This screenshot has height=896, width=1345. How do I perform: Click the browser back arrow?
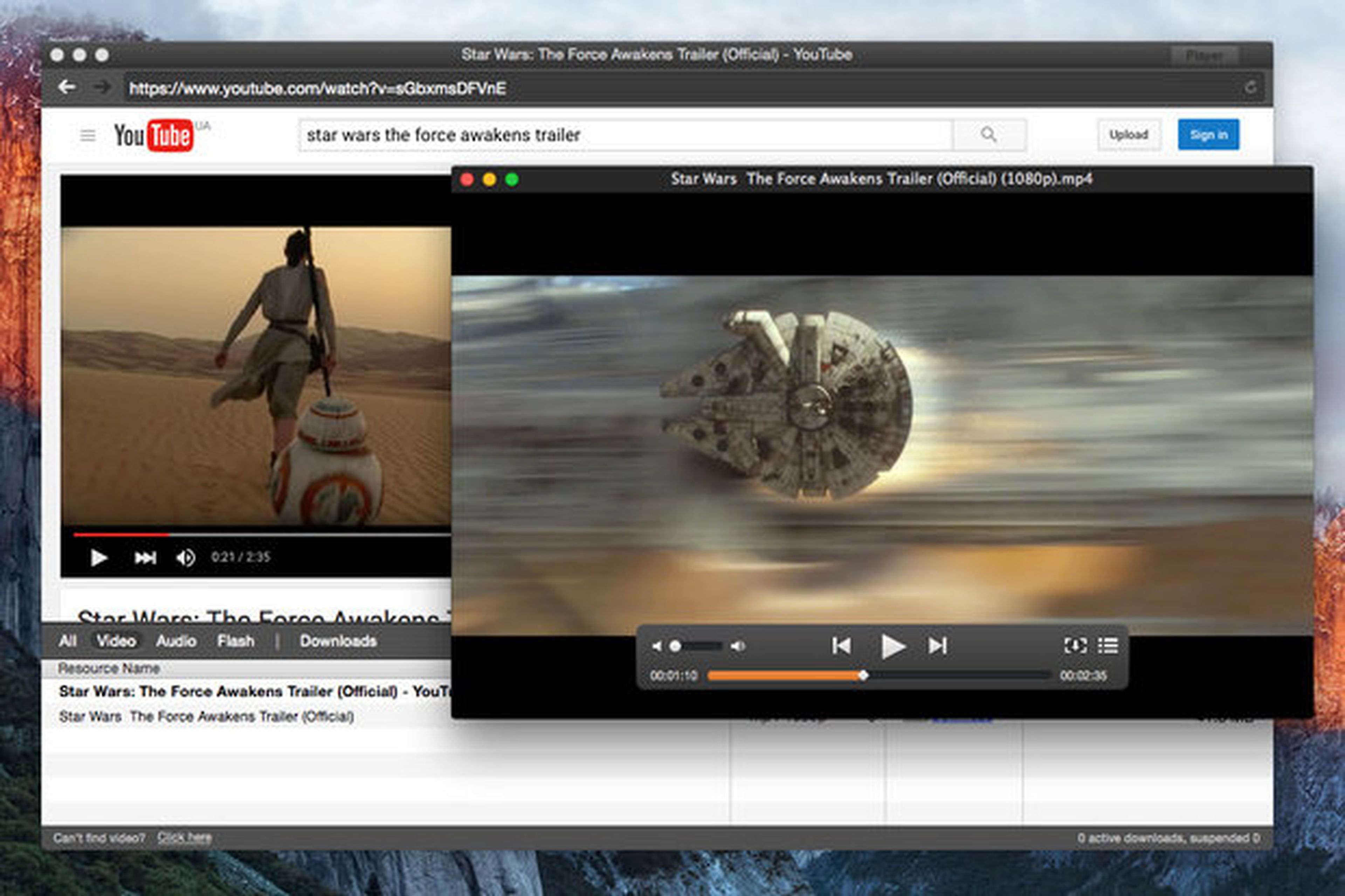[x=67, y=87]
